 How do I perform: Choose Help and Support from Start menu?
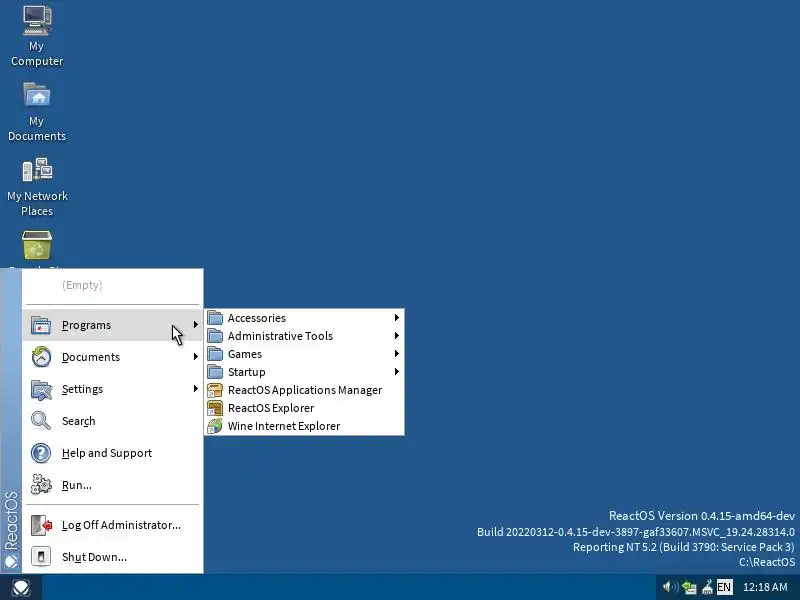(112, 453)
